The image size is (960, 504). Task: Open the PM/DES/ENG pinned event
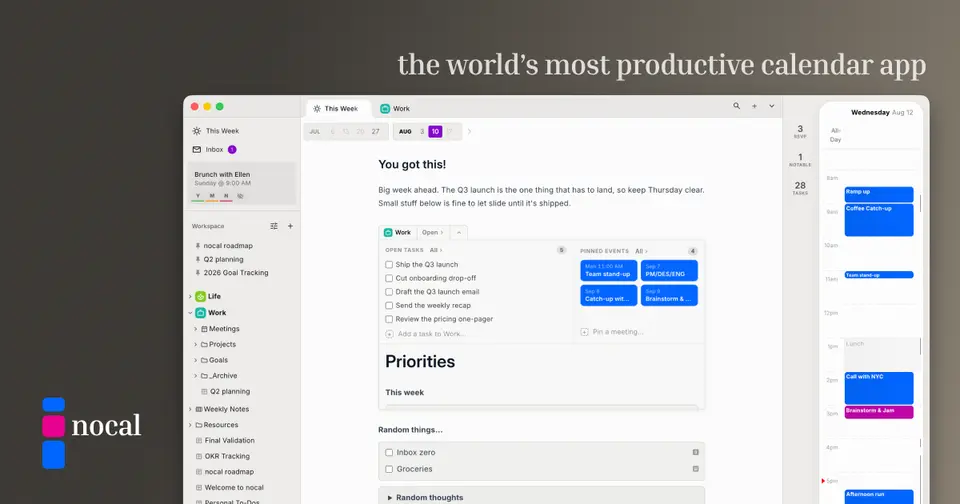[669, 271]
